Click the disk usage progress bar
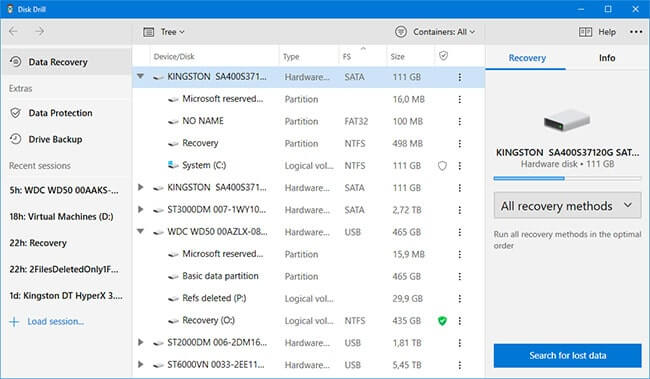The height and width of the screenshot is (379, 650). [567, 178]
